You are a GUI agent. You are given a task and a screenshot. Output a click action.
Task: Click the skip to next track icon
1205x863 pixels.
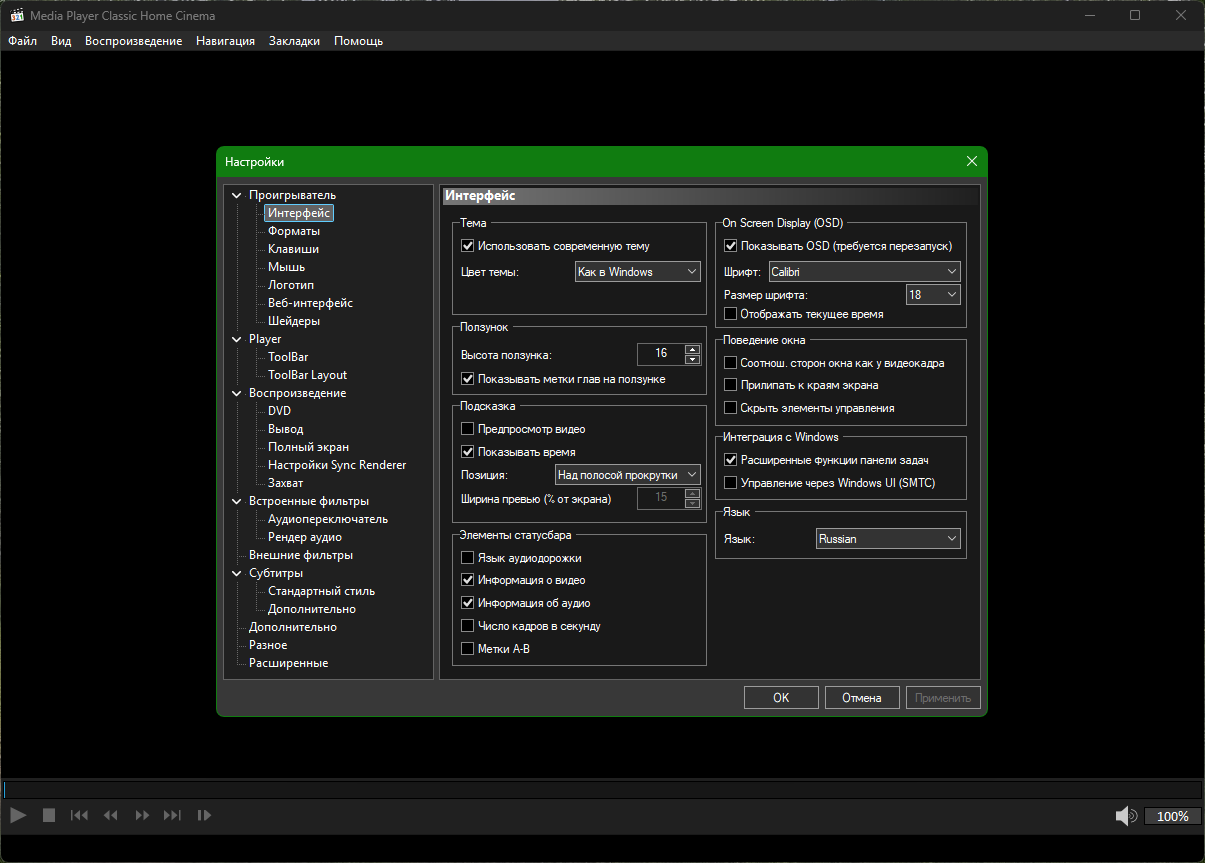tap(173, 815)
